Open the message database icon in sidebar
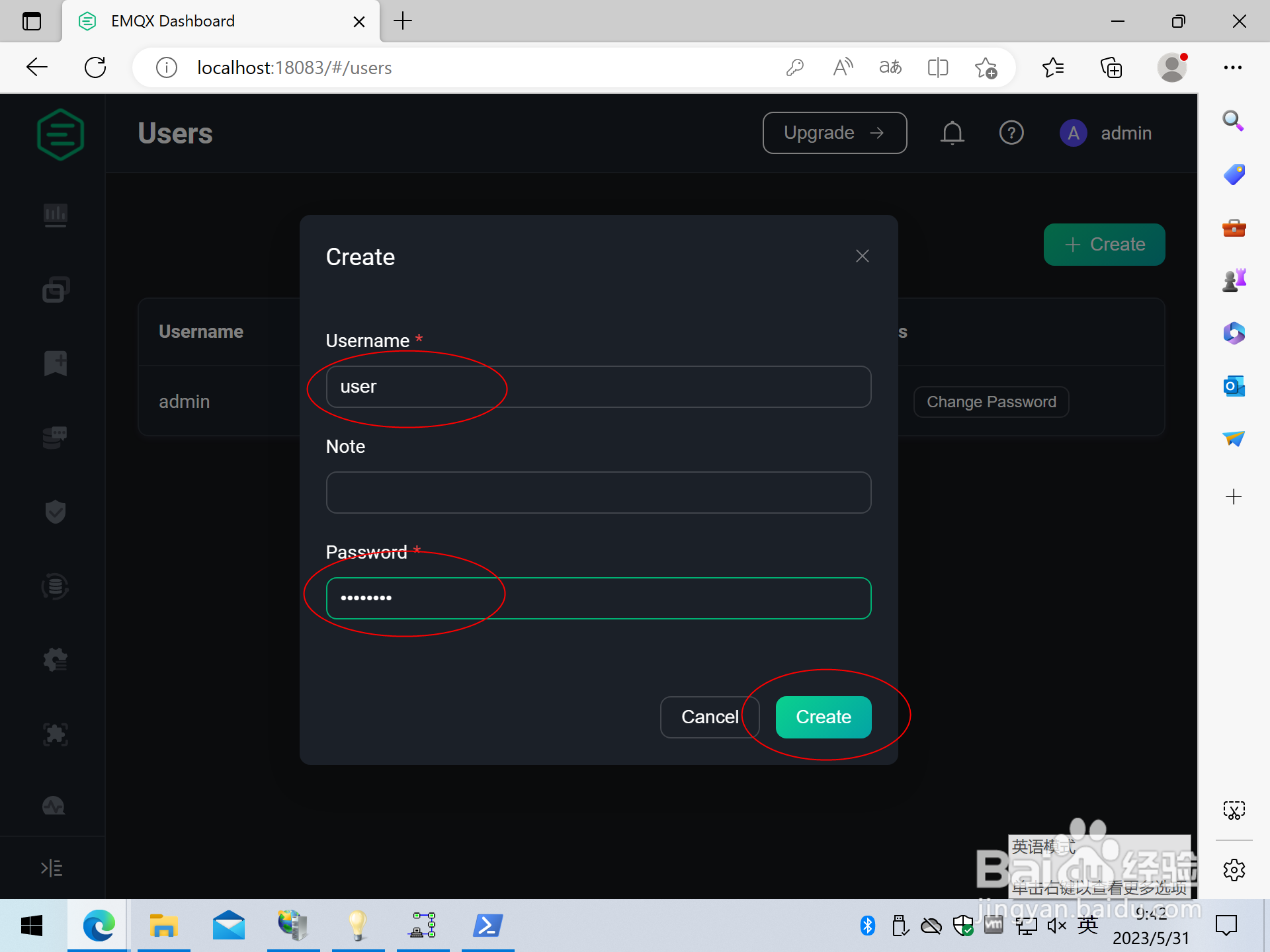The height and width of the screenshot is (952, 1270). (56, 437)
